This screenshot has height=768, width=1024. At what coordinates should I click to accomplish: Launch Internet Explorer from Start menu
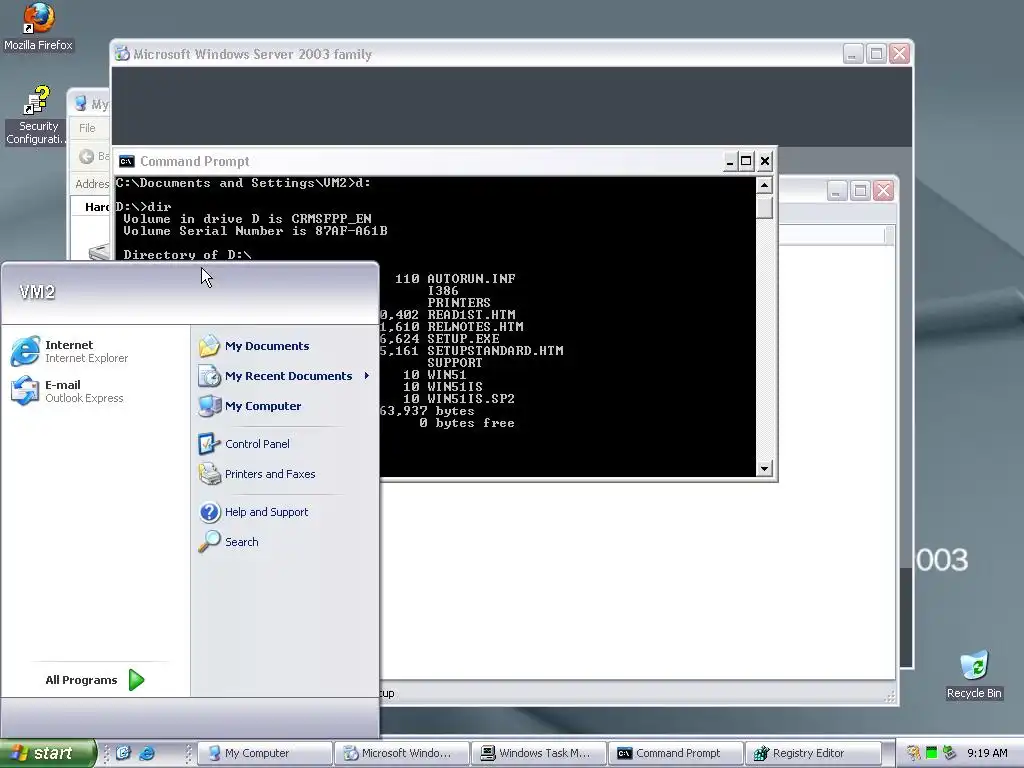coord(69,351)
